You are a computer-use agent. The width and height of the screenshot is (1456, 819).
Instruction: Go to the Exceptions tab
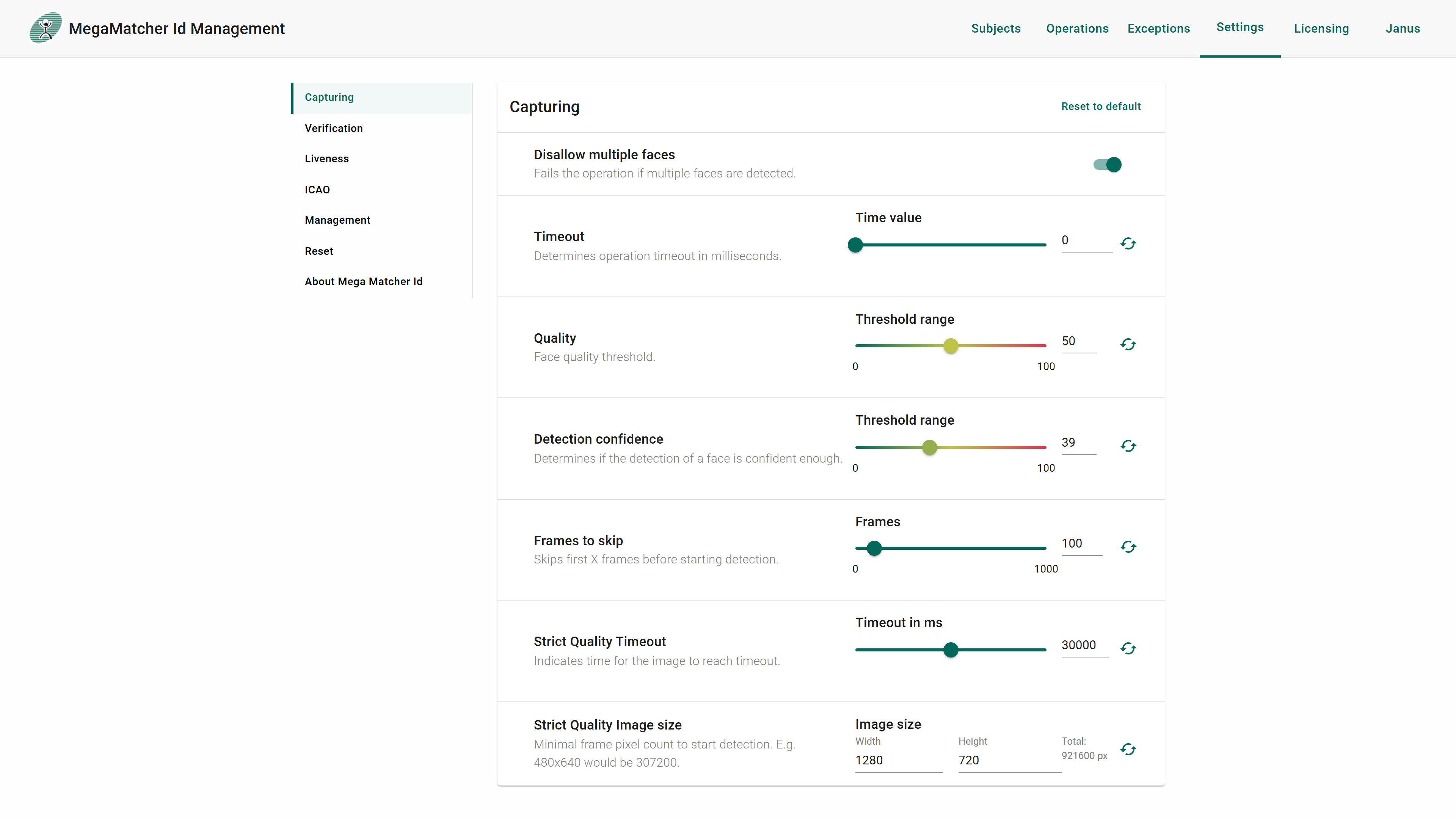(x=1159, y=28)
